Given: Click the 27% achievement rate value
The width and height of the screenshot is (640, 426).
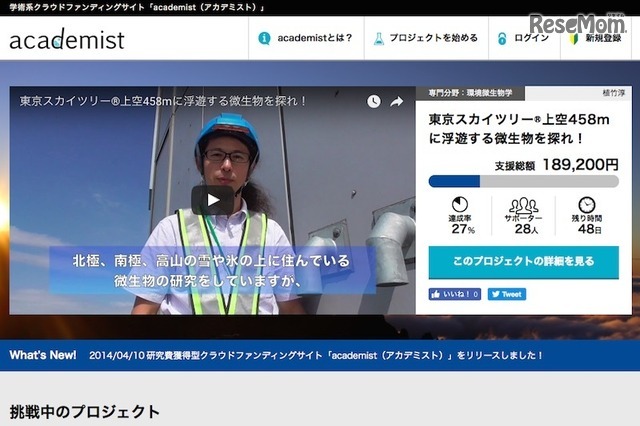Looking at the screenshot, I should tap(463, 229).
